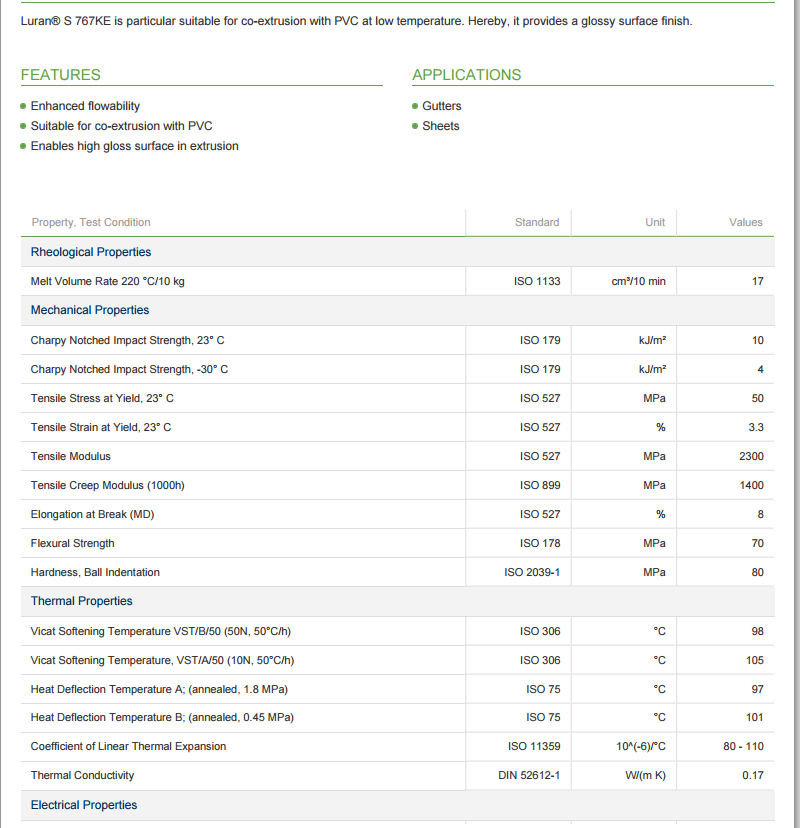
Task: Click the Heat Deflection A value 97
Action: tap(758, 690)
